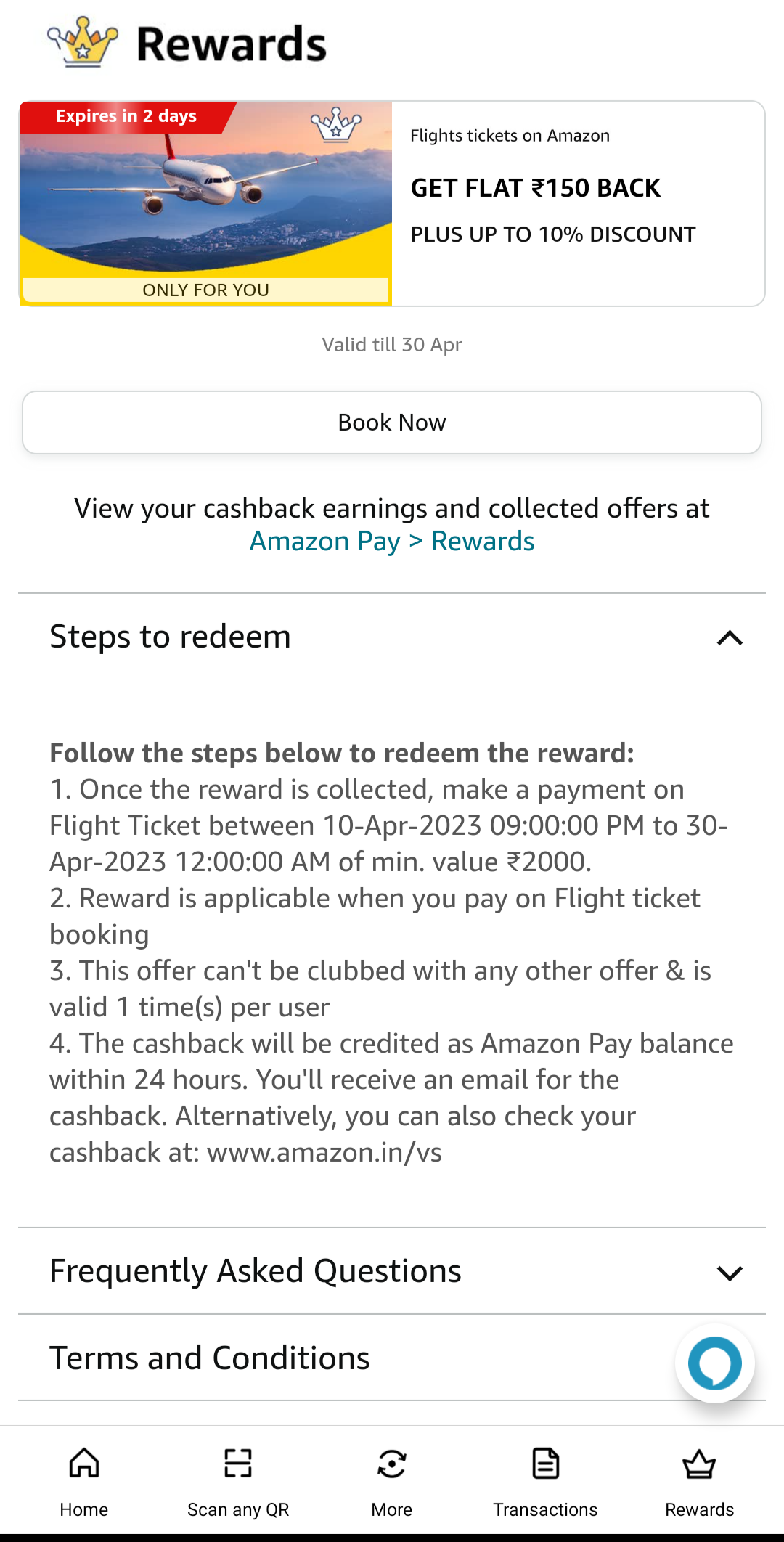Viewport: 784px width, 1542px height.
Task: Expand the Terms and Conditions section
Action: (x=210, y=1358)
